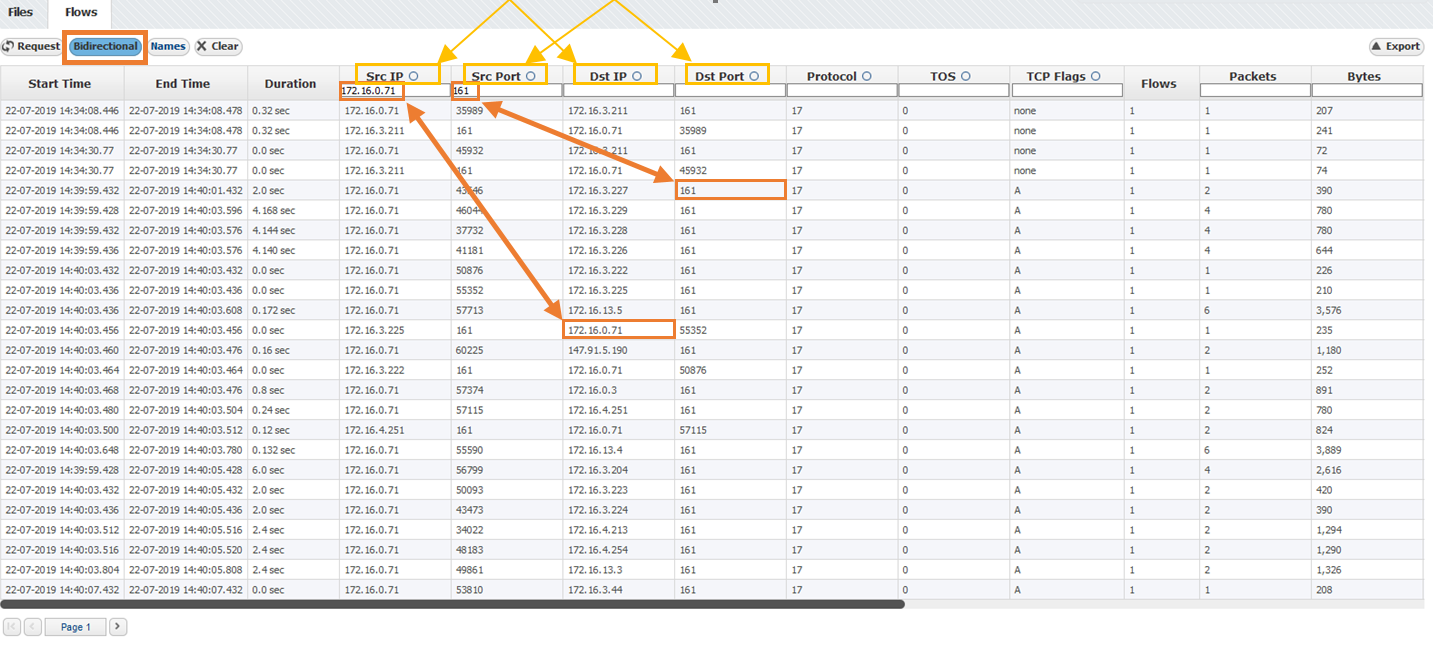Select the Src IP radio button
Screen dimensions: 1433x647
(x=413, y=76)
